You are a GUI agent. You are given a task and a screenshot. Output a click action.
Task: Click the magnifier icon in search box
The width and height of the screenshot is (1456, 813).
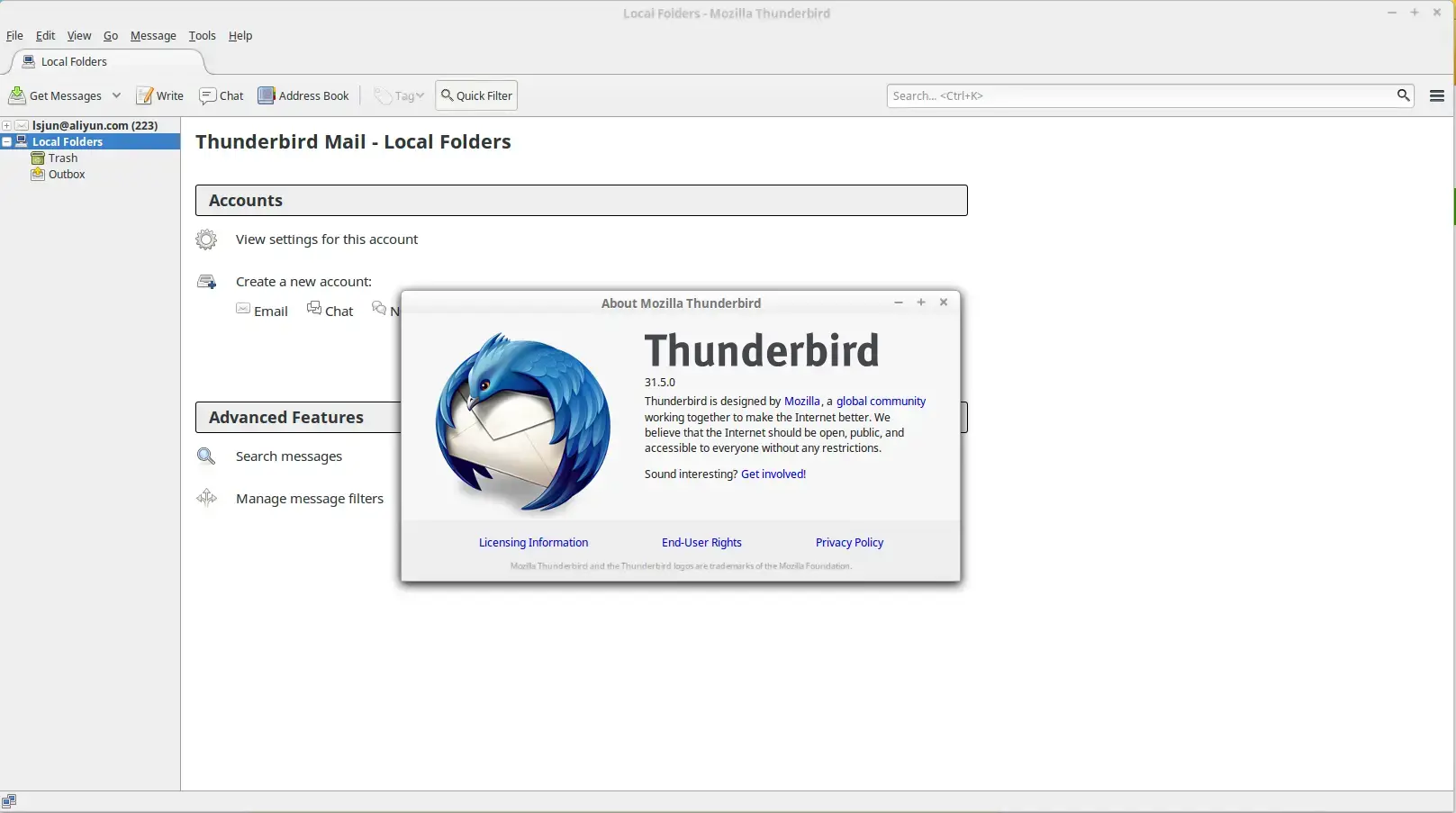(1403, 95)
